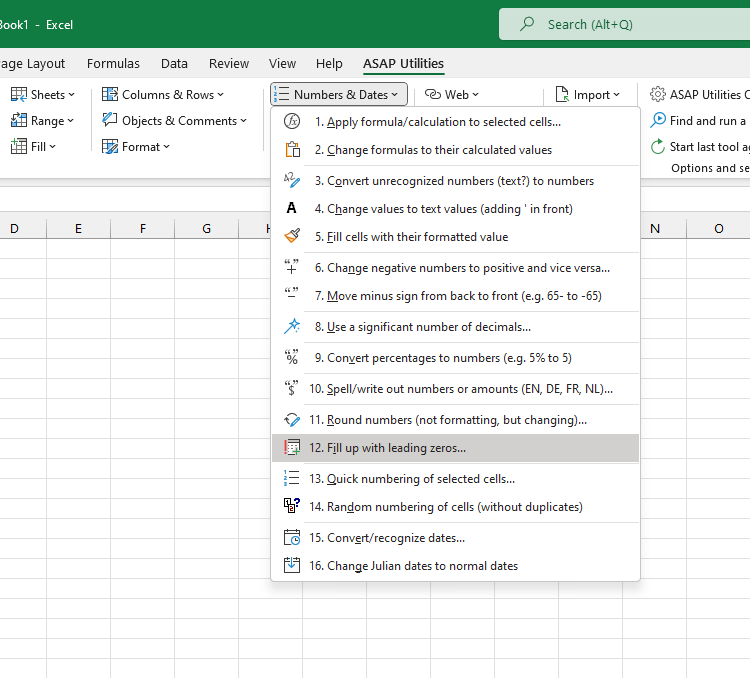The image size is (750, 678).
Task: Select column F header
Action: (x=143, y=229)
